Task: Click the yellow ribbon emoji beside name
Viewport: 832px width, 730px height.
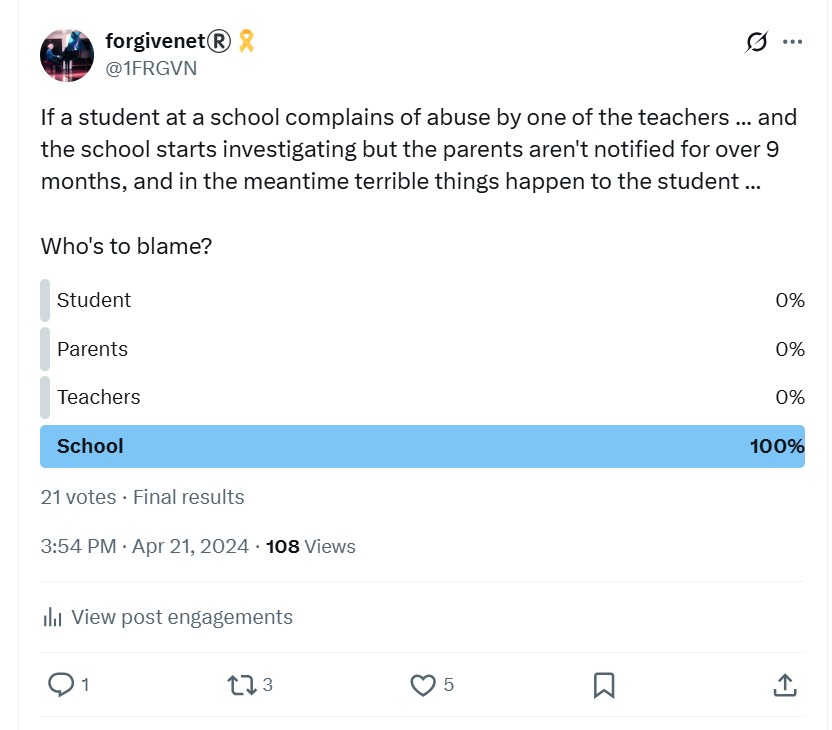Action: click(246, 41)
